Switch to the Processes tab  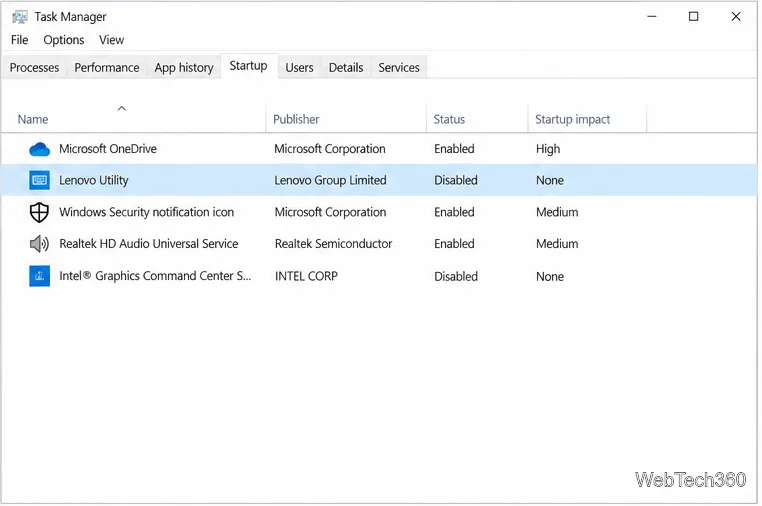click(x=35, y=68)
